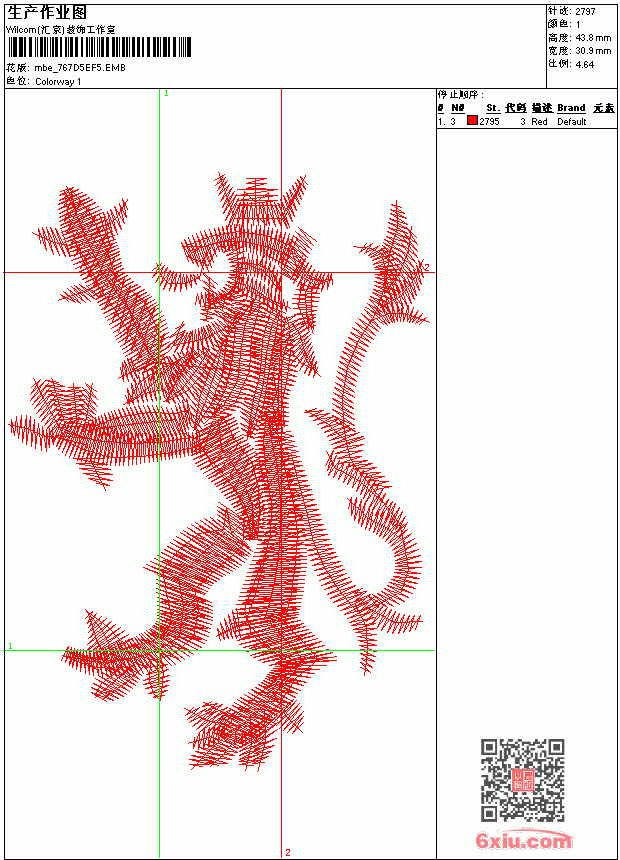Click the barcode under the Wilcom header
This screenshot has width=620, height=860.
tap(99, 47)
